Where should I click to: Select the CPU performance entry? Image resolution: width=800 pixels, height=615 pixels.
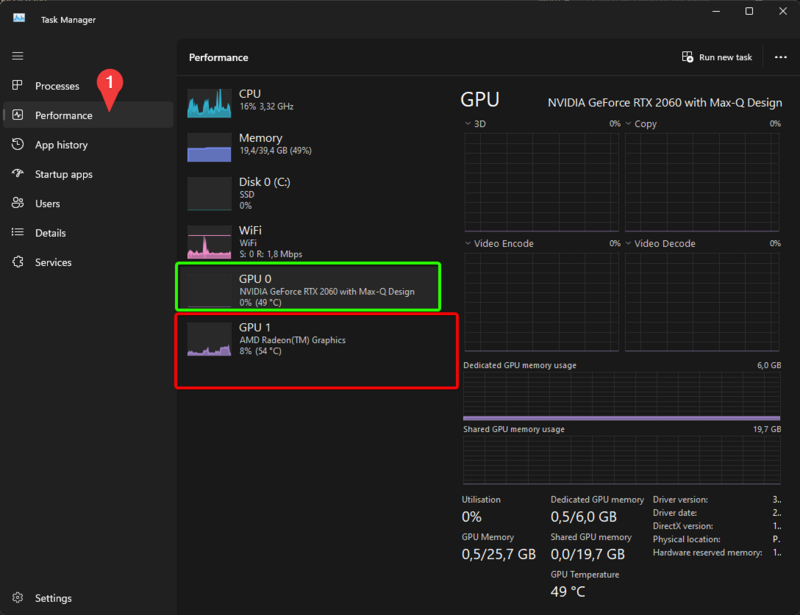[x=310, y=101]
